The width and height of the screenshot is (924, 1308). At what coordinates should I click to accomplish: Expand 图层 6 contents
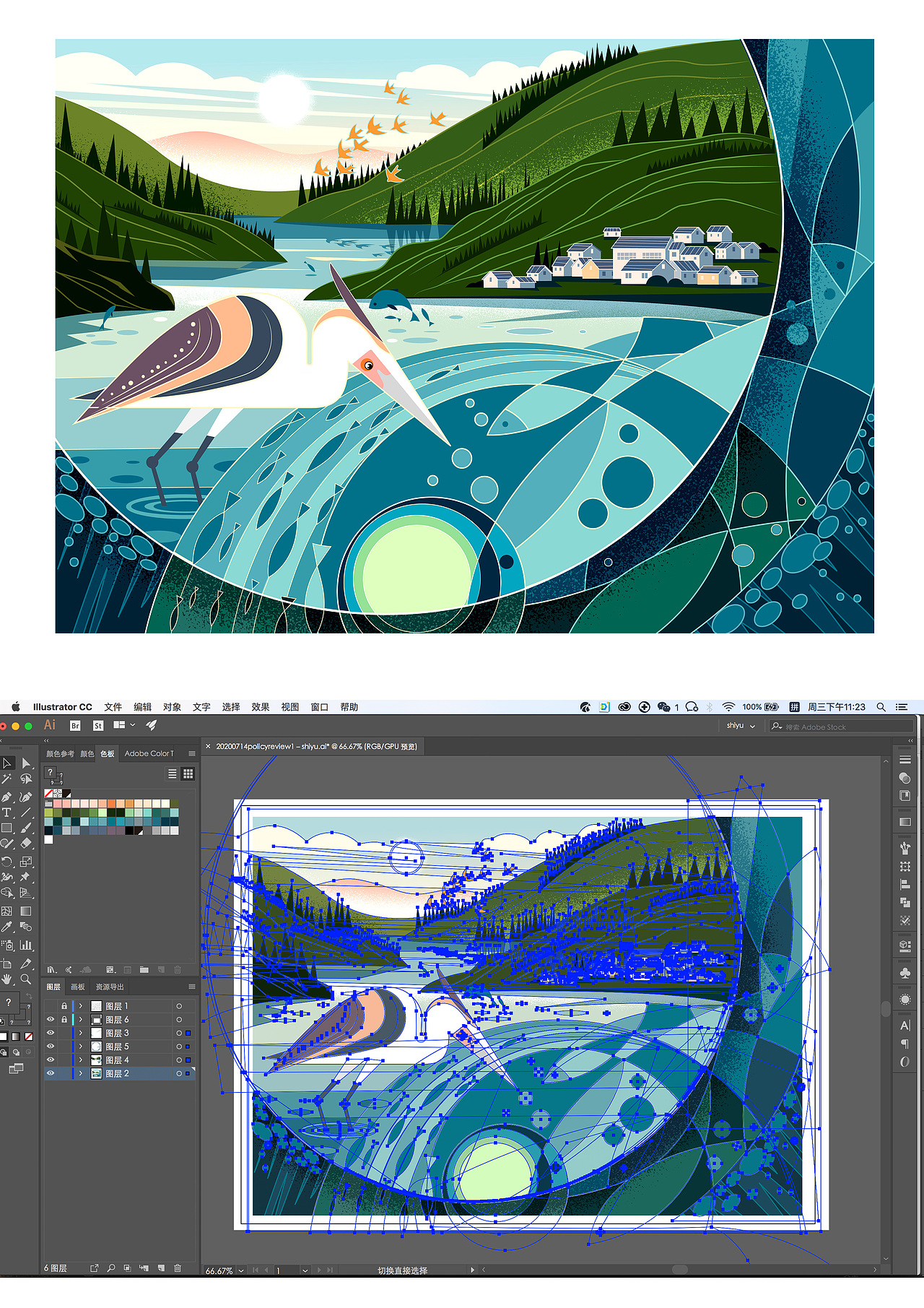81,1020
